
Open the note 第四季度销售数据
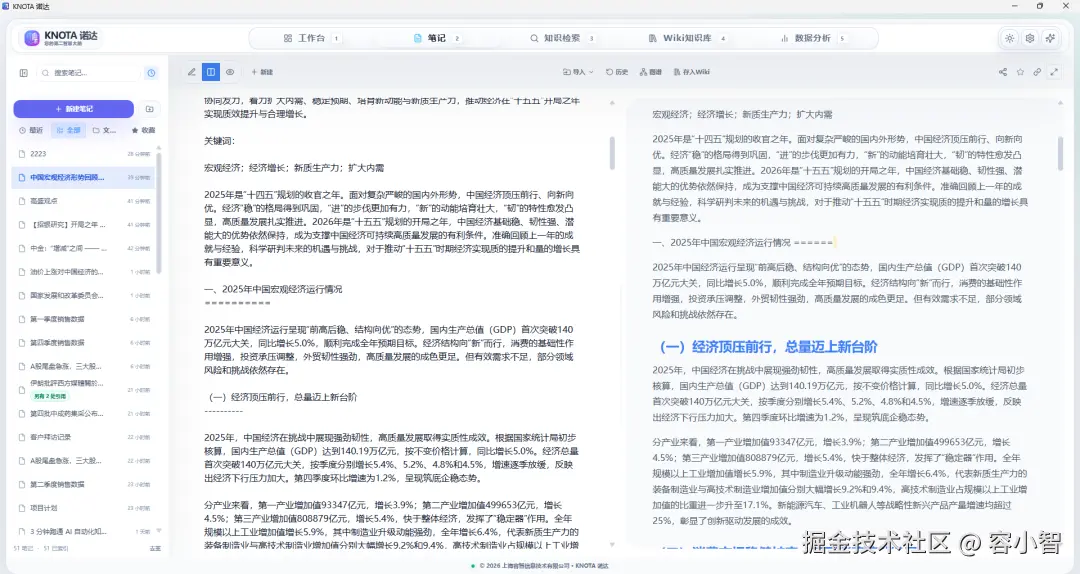85,342
